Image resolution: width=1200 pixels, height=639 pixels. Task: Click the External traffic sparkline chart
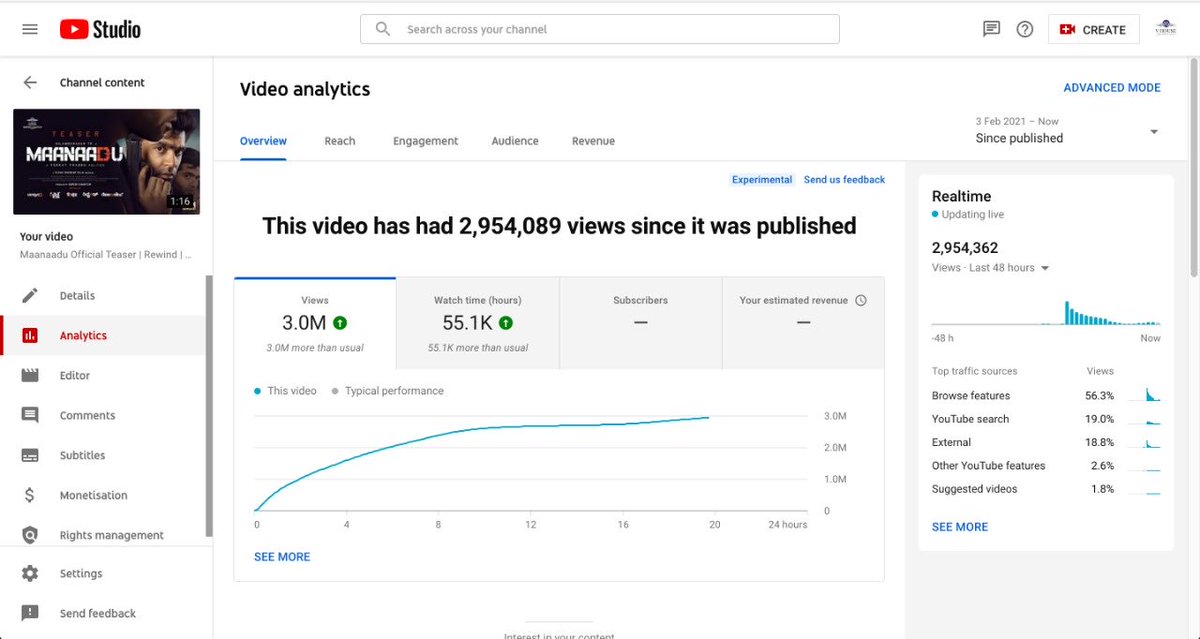point(1144,442)
